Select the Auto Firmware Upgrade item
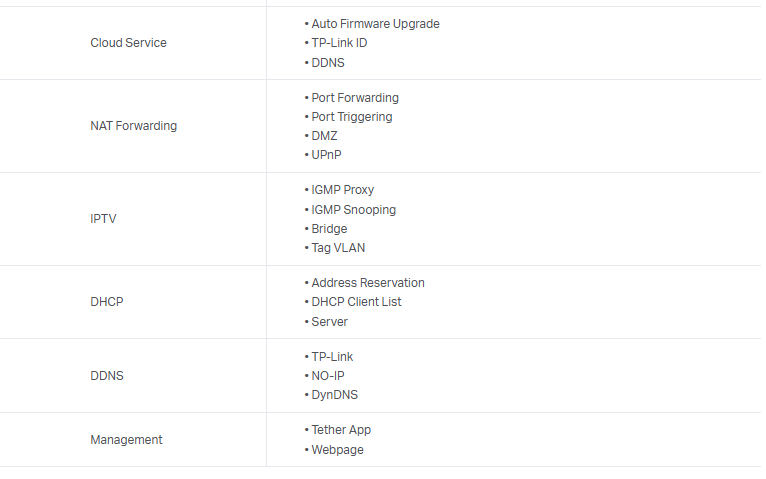Screen dimensions: 766x479 point(375,24)
